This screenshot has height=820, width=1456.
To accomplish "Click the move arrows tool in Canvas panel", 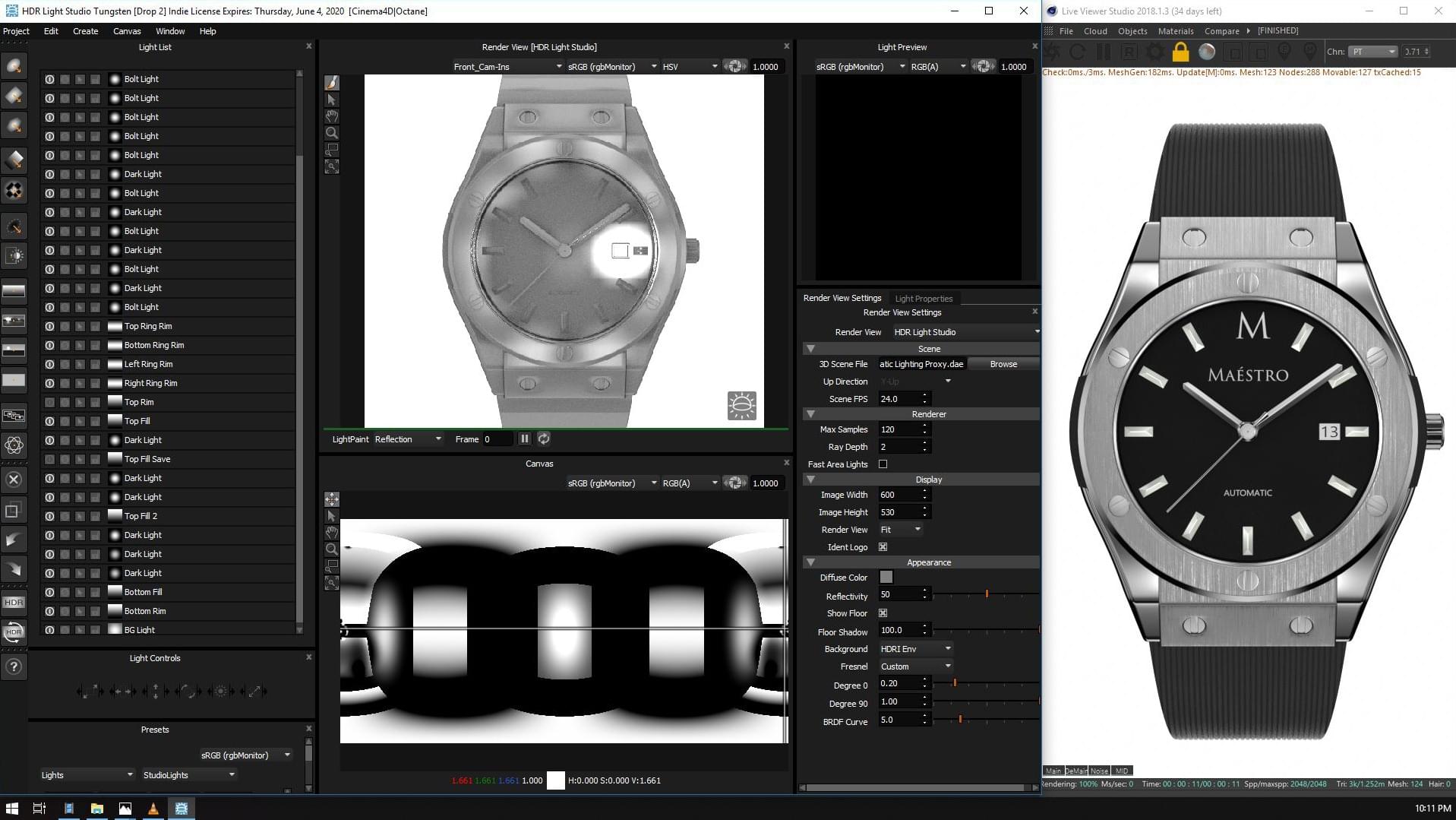I will pyautogui.click(x=332, y=499).
